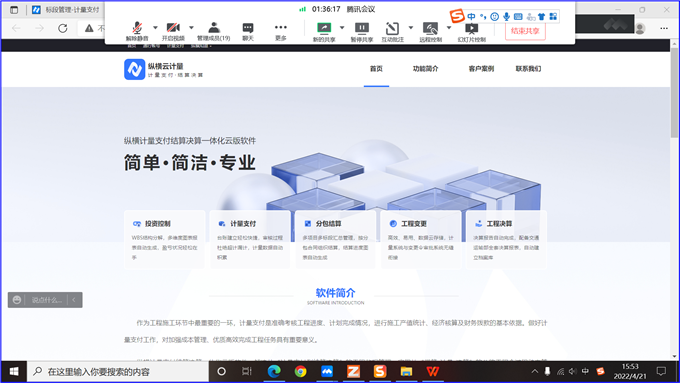The height and width of the screenshot is (384, 680).
Task: Expand the new share options arrow
Action: pos(342,28)
